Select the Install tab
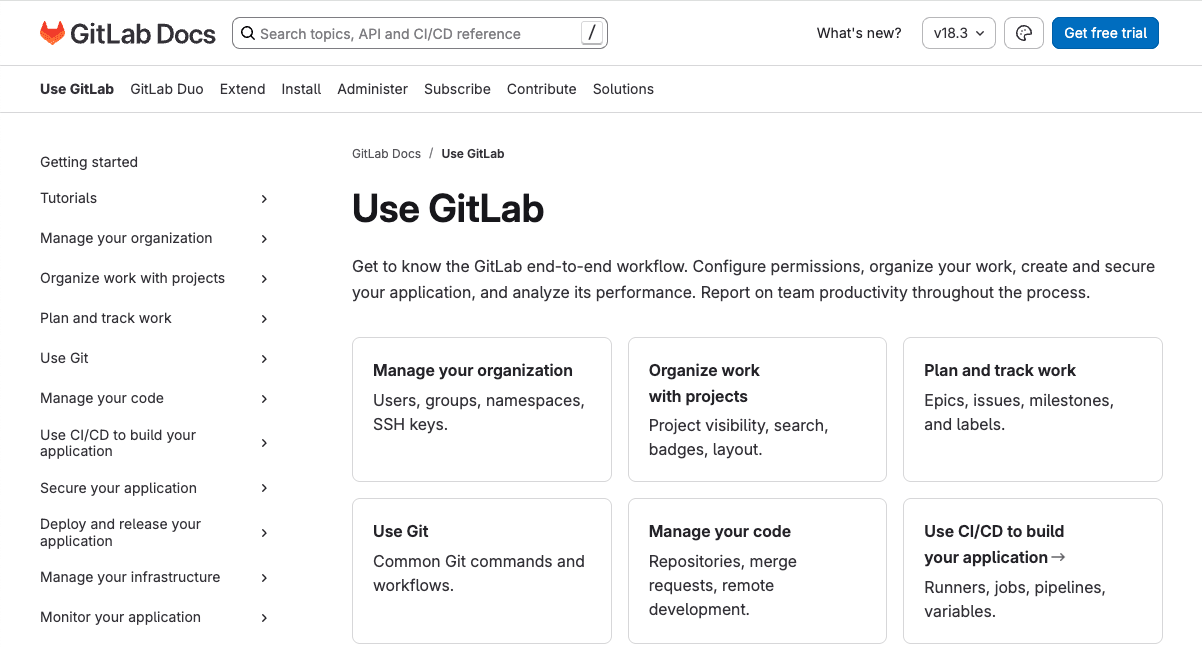The height and width of the screenshot is (647, 1202). tap(301, 89)
